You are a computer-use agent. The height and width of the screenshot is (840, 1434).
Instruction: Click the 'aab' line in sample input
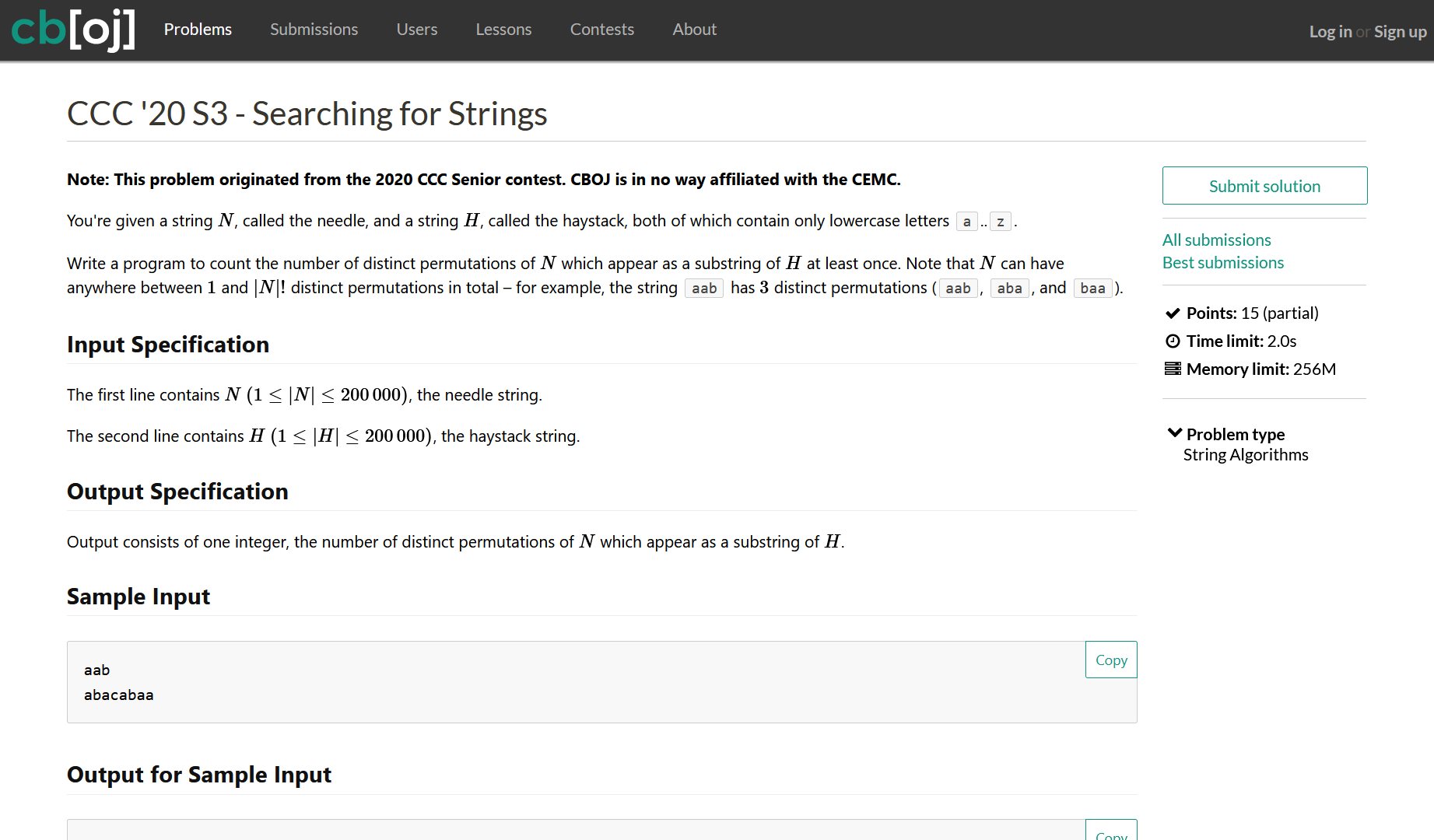point(97,670)
